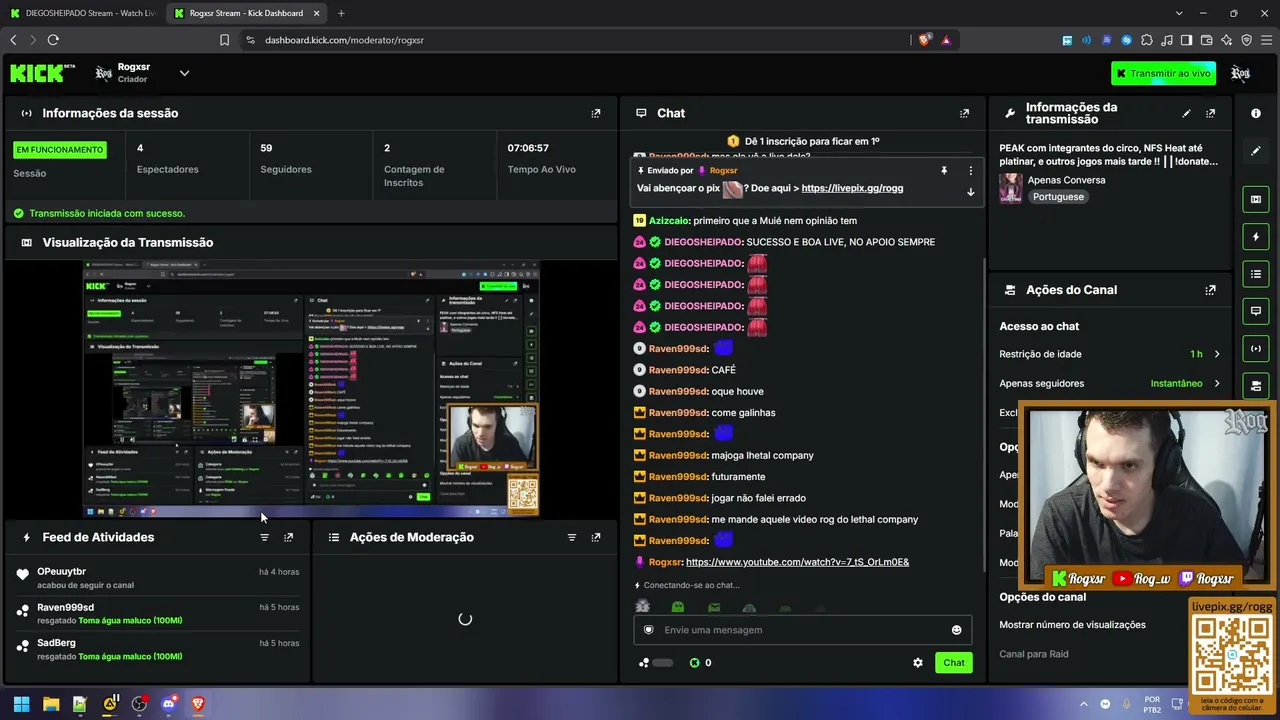
Task: Open Brave browser from taskbar
Action: pyautogui.click(x=198, y=704)
